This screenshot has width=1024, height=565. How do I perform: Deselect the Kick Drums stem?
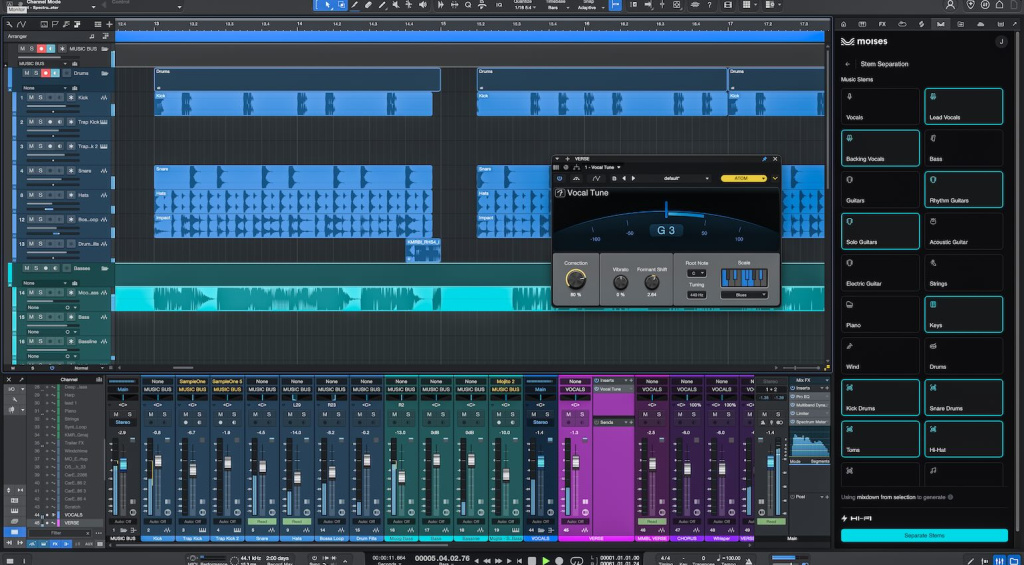pos(880,397)
